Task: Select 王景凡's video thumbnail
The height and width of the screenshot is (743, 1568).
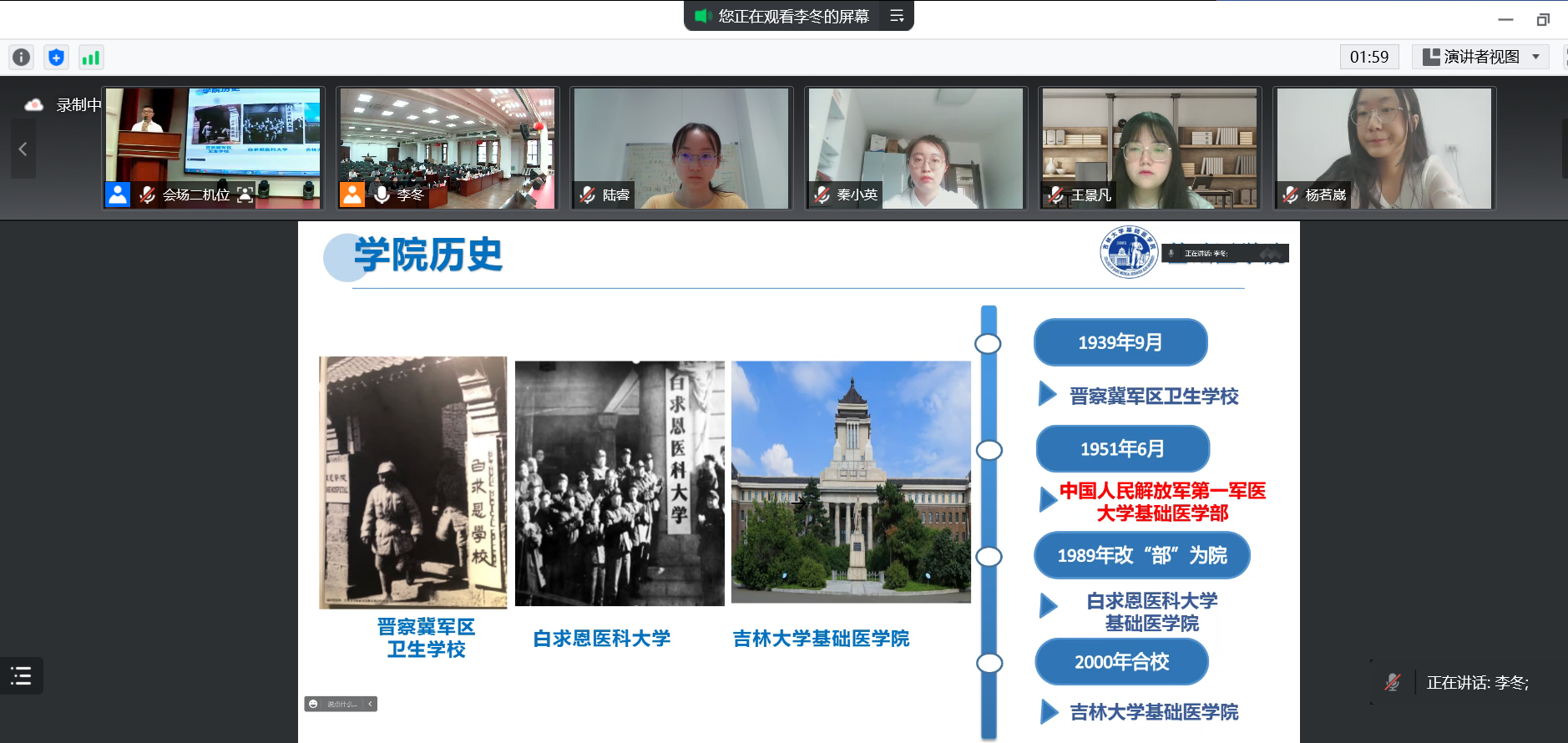Action: point(1149,148)
